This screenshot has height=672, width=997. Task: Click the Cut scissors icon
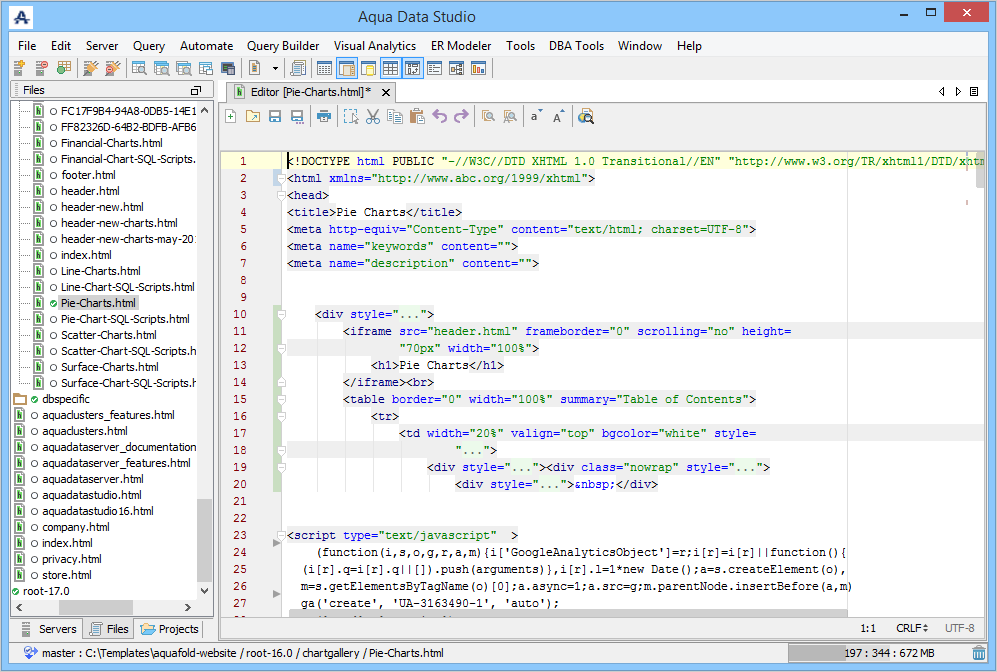tap(372, 117)
